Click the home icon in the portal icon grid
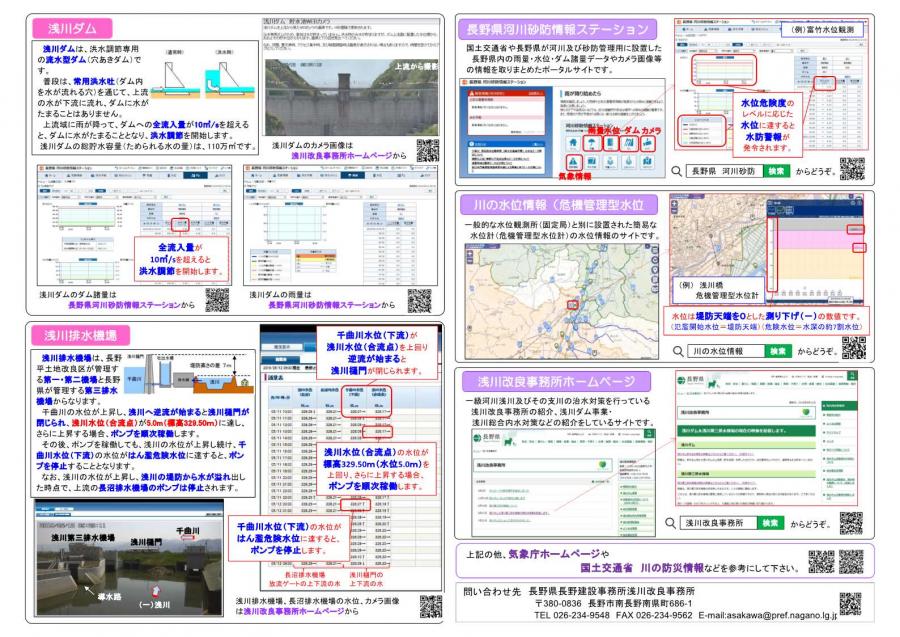 [x=572, y=143]
